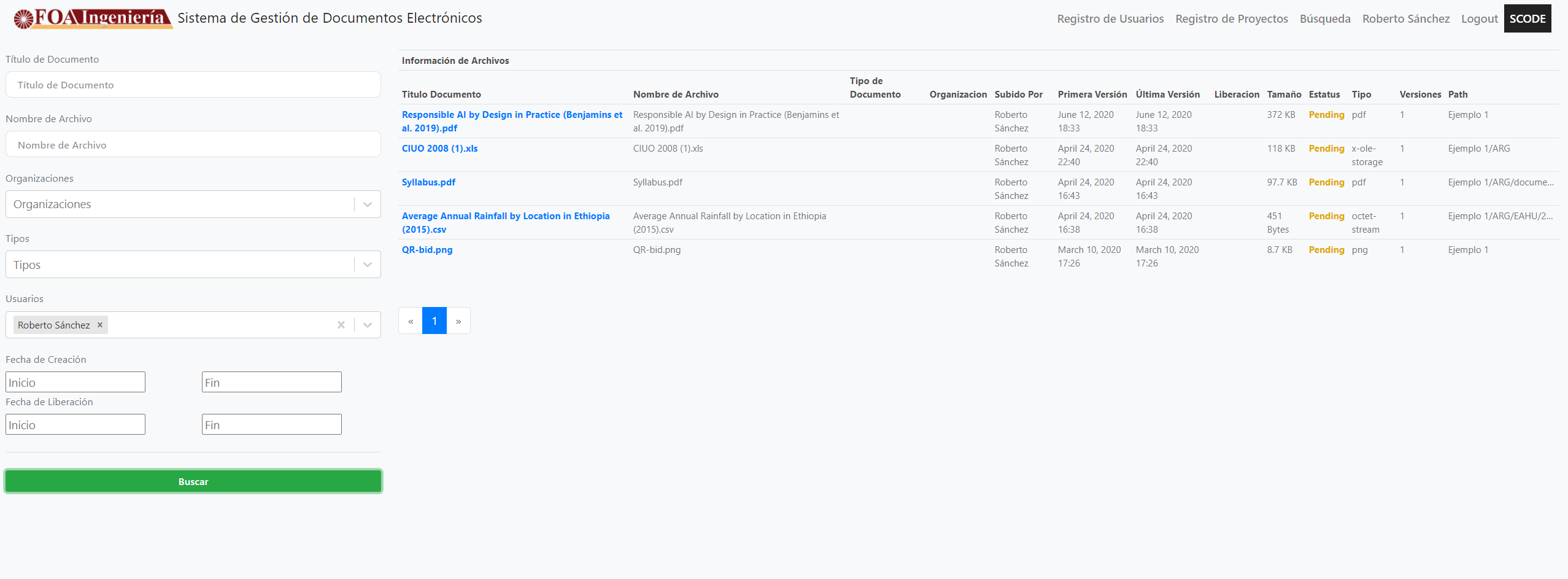This screenshot has width=1568, height=579.
Task: Click the Última Versión column header
Action: click(1168, 95)
